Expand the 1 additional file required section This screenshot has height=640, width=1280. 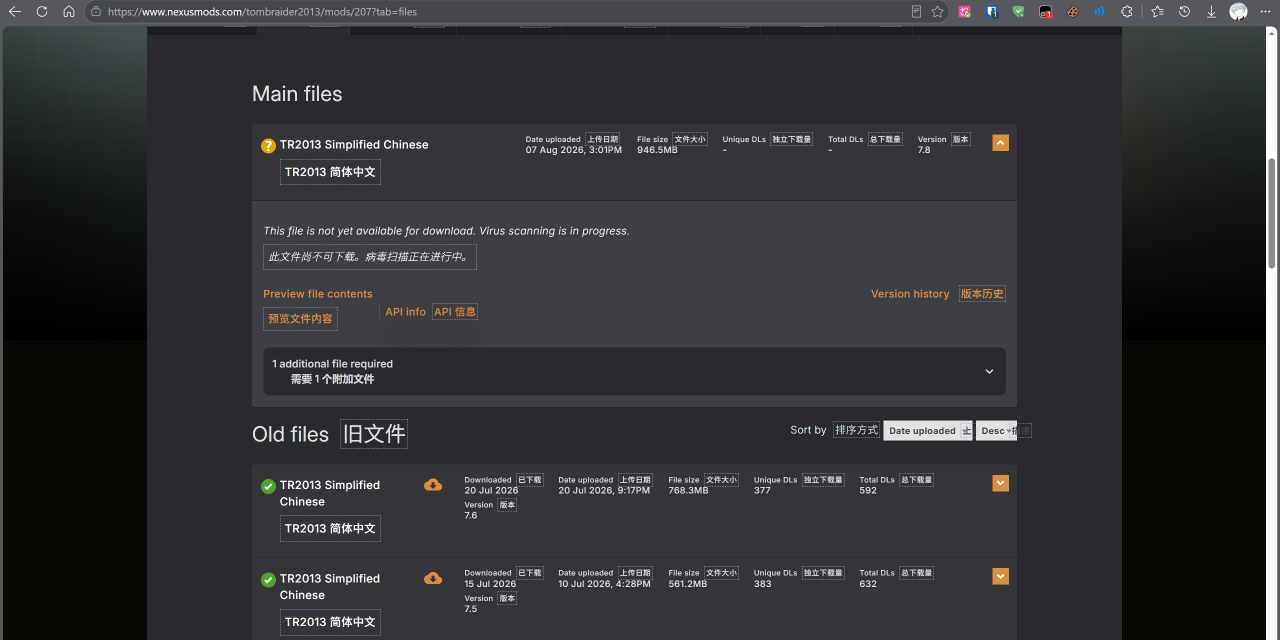(634, 371)
